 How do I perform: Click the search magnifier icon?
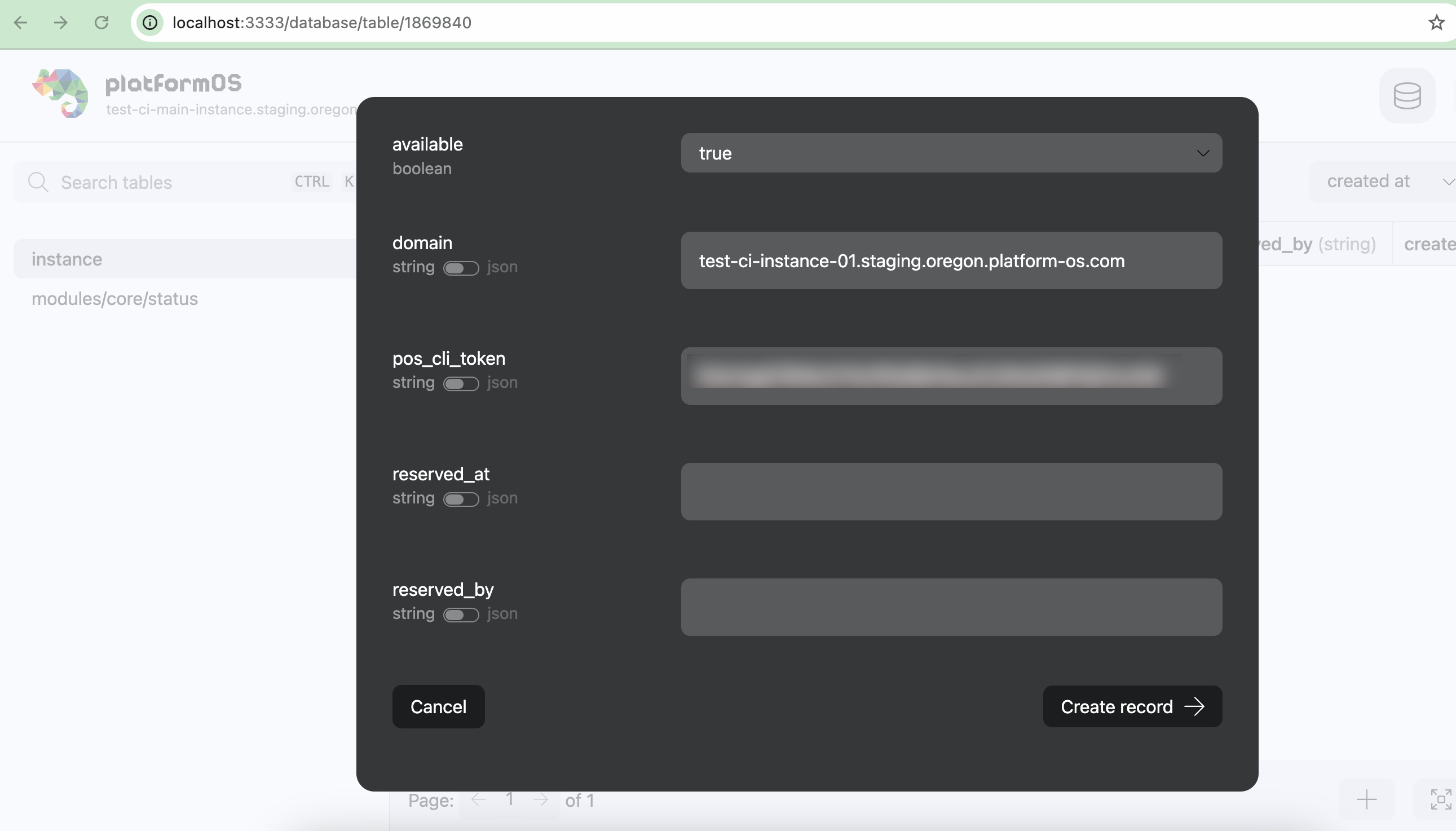coord(38,182)
